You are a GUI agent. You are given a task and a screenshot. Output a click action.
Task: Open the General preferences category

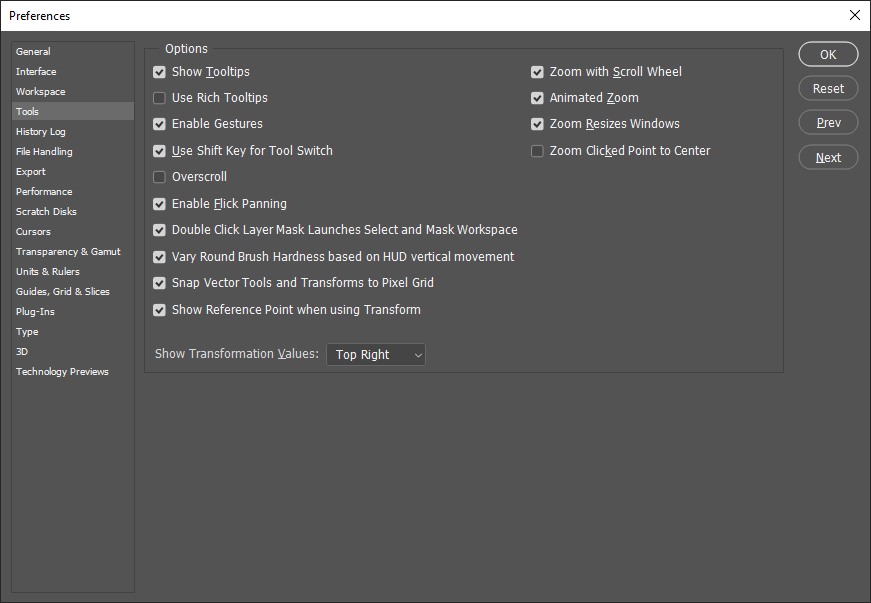click(x=33, y=52)
